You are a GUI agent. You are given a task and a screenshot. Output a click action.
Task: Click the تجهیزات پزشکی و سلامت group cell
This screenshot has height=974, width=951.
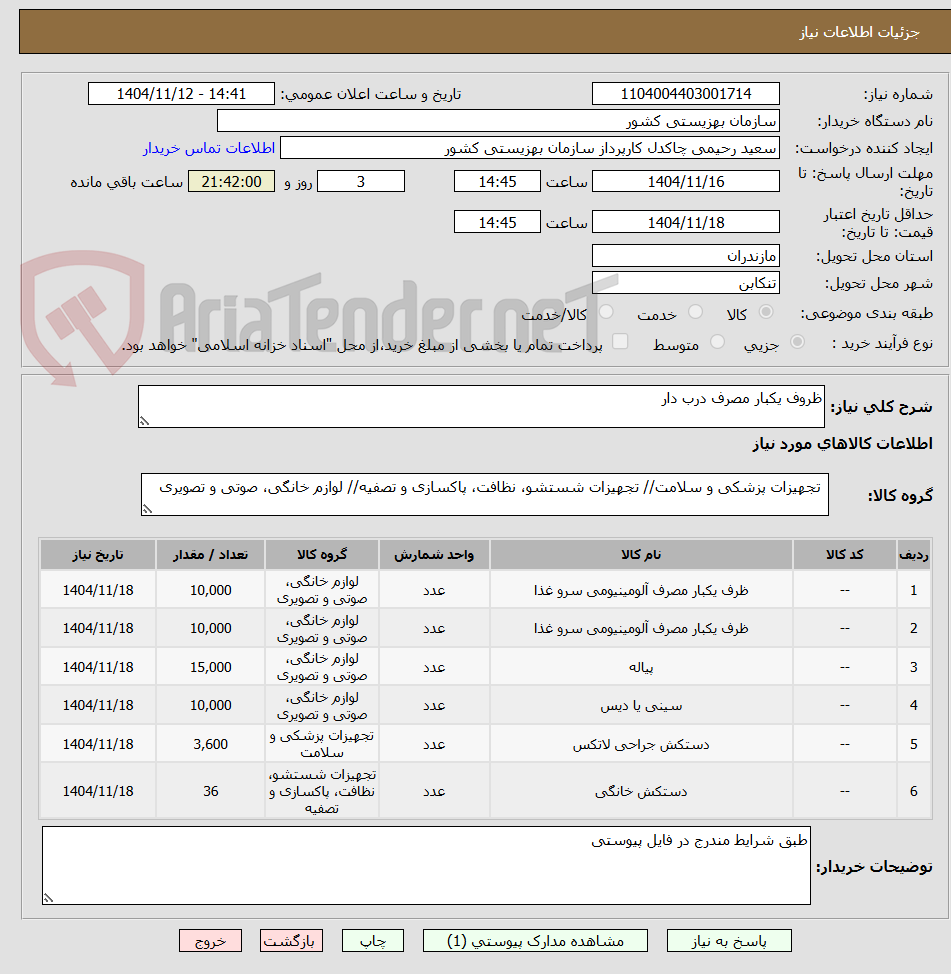[x=322, y=744]
